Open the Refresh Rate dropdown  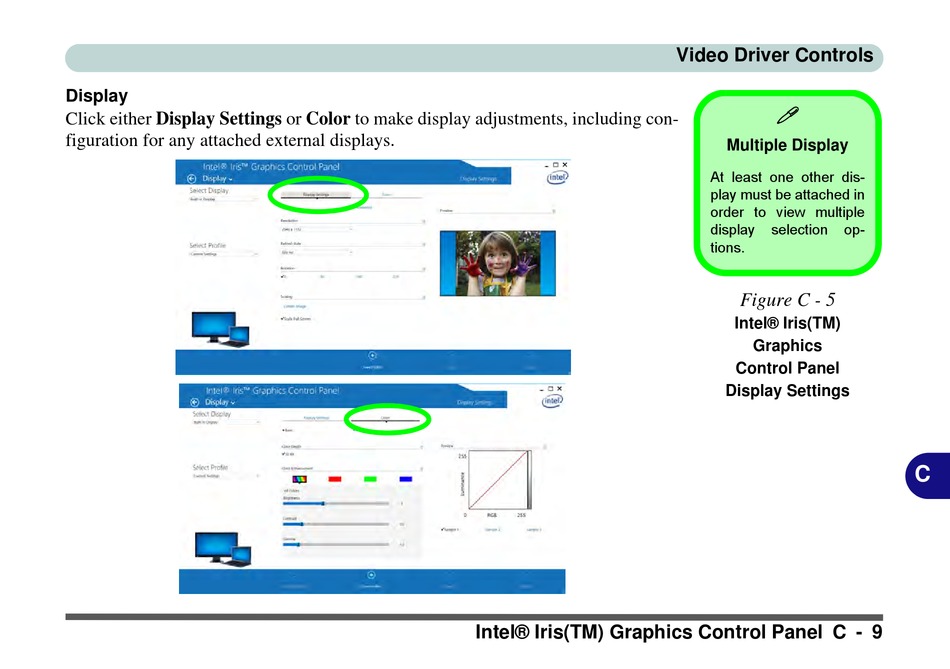tap(316, 253)
